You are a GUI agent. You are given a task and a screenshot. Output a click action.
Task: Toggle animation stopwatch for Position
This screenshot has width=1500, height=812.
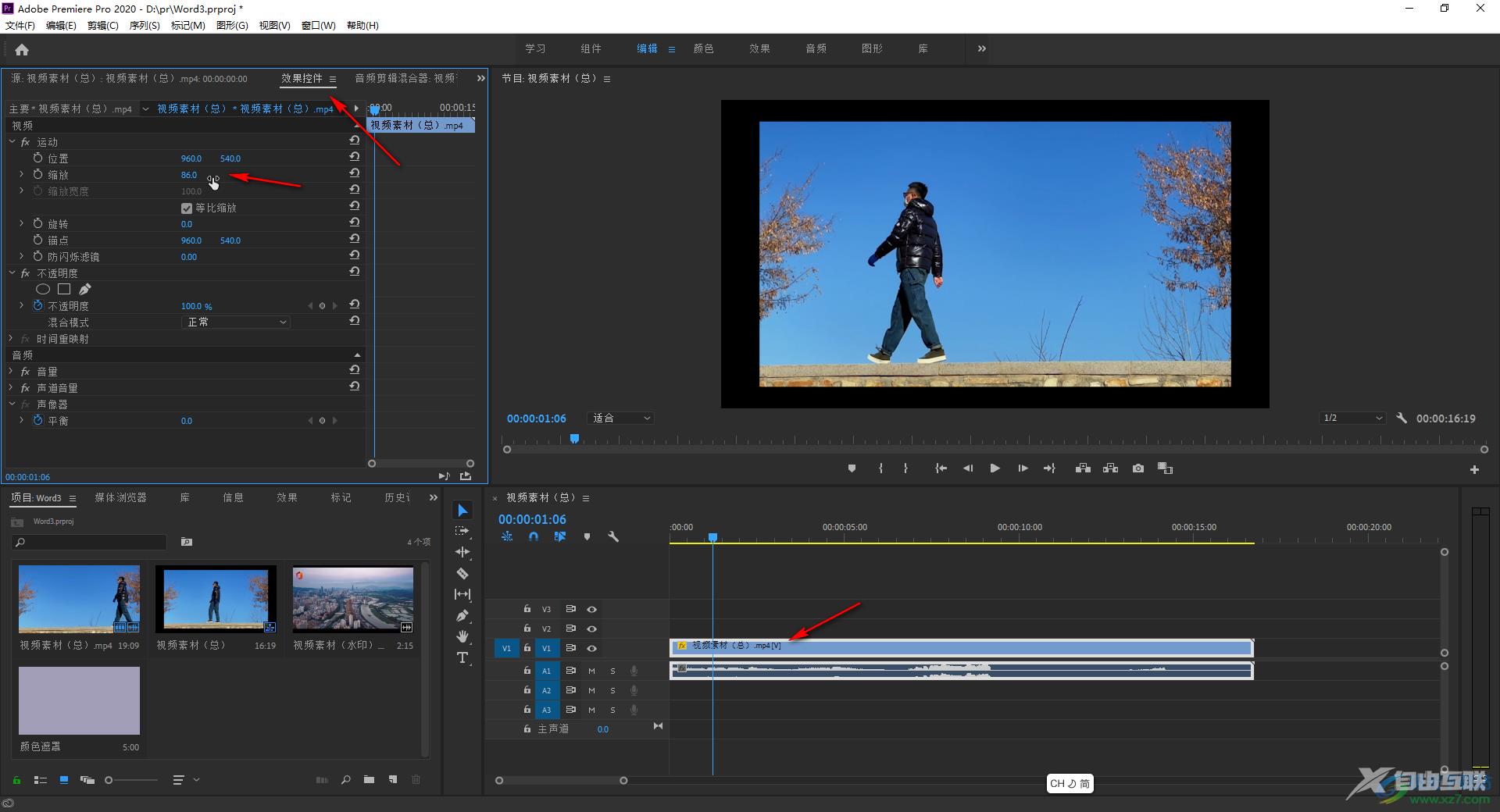click(37, 158)
